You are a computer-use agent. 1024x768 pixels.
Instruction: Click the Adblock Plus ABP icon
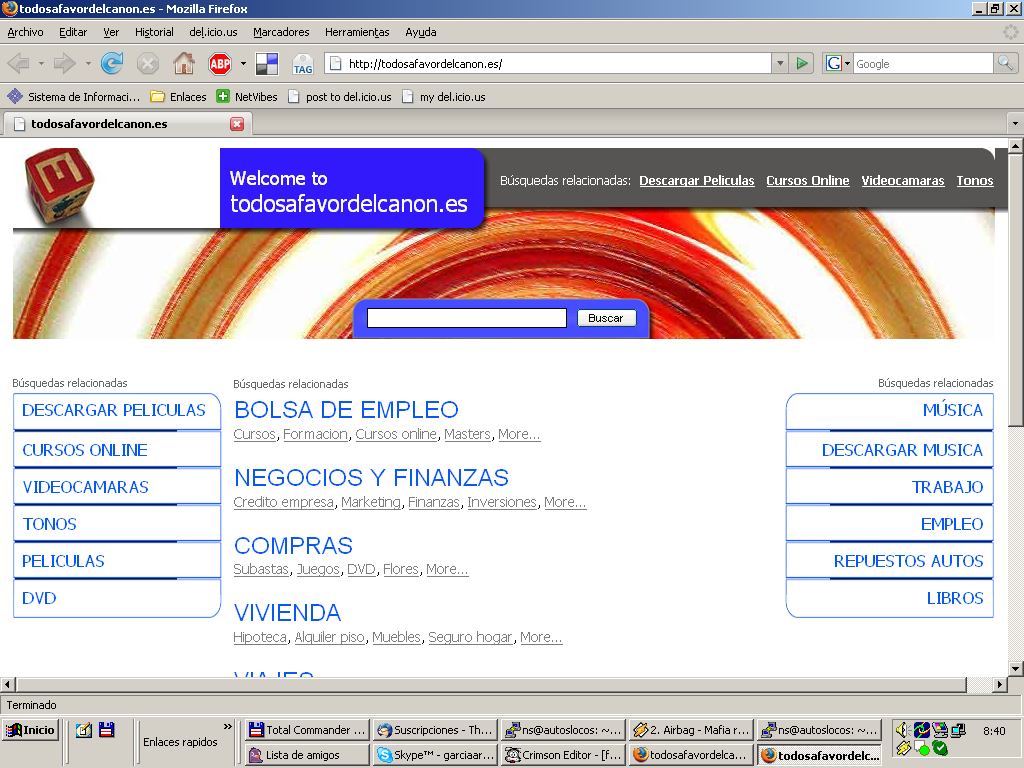coord(219,64)
